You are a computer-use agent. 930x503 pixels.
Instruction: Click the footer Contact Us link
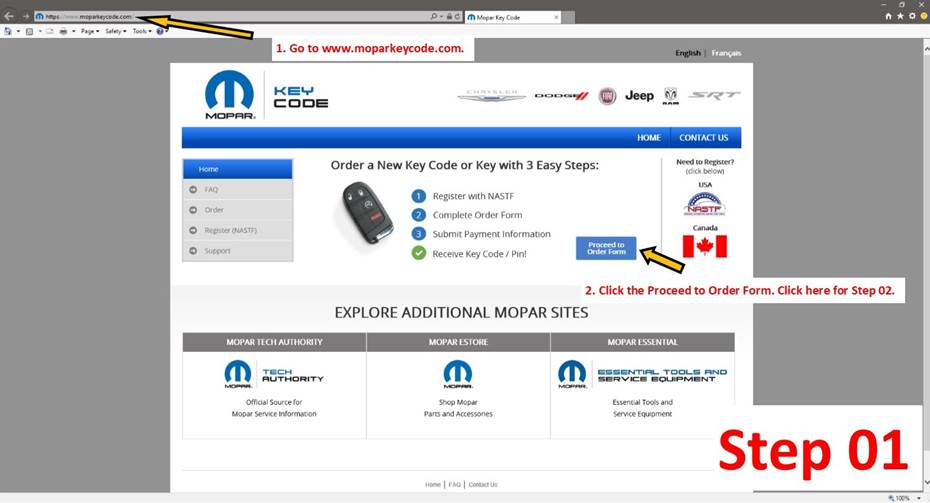(x=483, y=485)
